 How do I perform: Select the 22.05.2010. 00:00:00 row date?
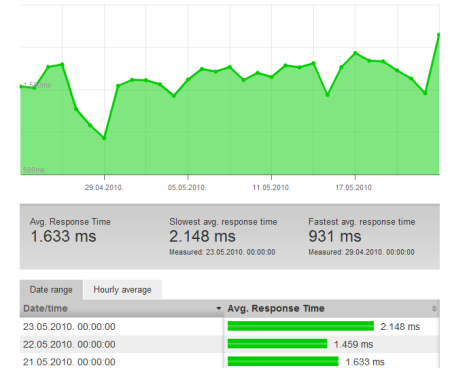tap(69, 344)
